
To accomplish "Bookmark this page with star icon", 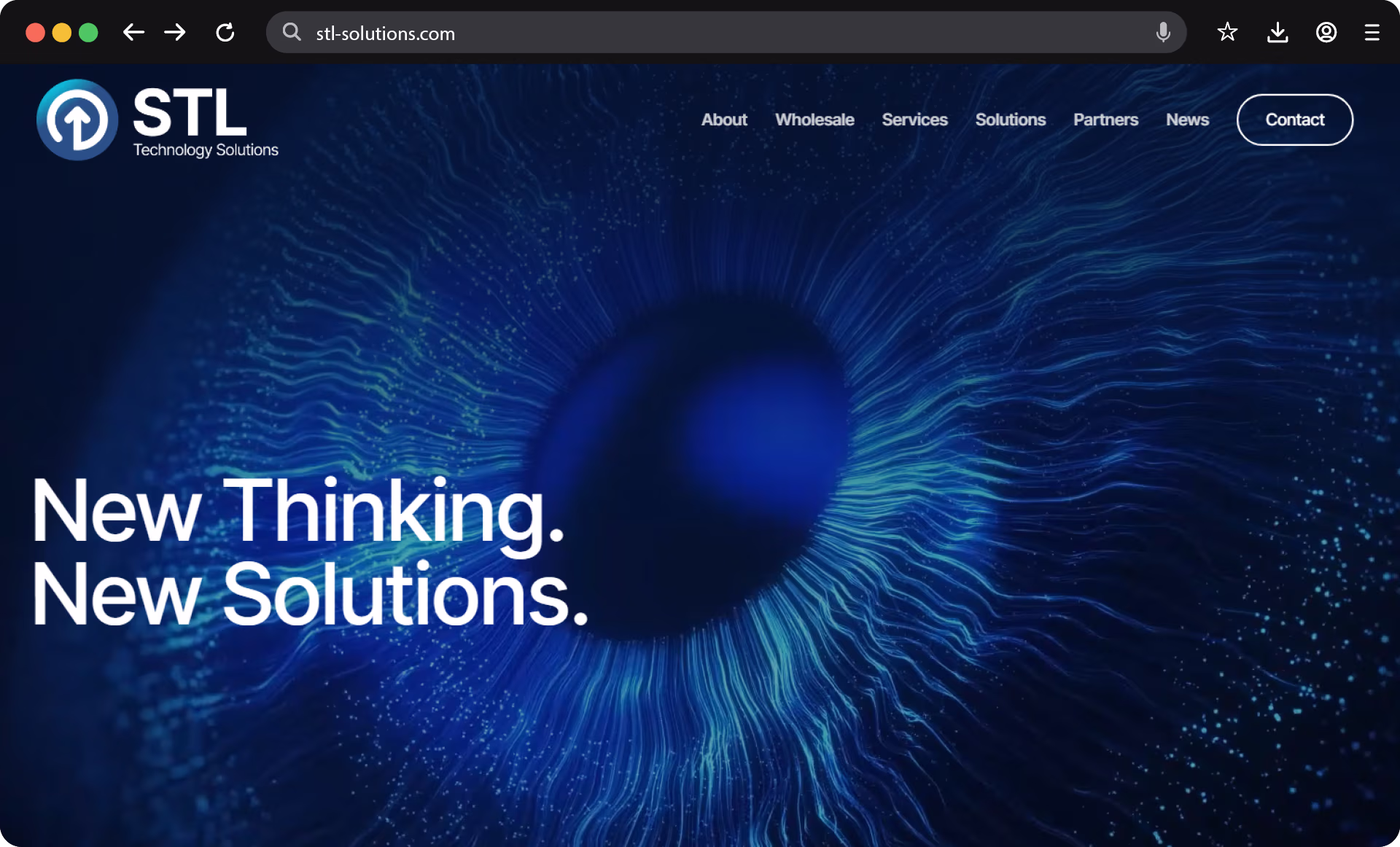I will [1227, 32].
